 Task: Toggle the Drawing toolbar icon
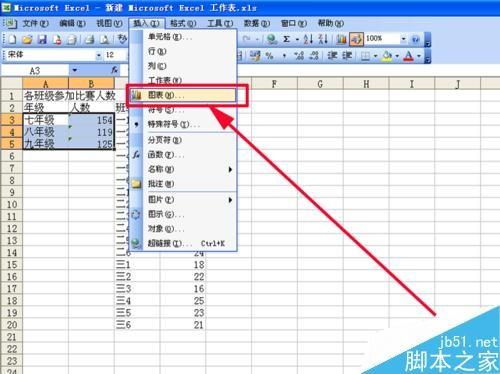pyautogui.click(x=356, y=39)
